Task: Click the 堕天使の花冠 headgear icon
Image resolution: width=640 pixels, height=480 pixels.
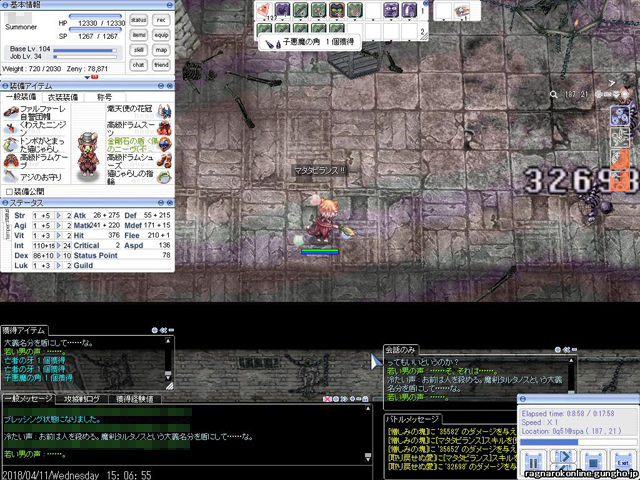Action: click(x=164, y=111)
